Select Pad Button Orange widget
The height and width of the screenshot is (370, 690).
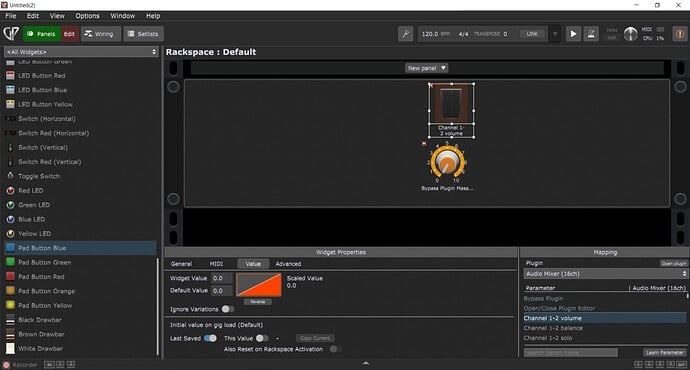[46, 291]
